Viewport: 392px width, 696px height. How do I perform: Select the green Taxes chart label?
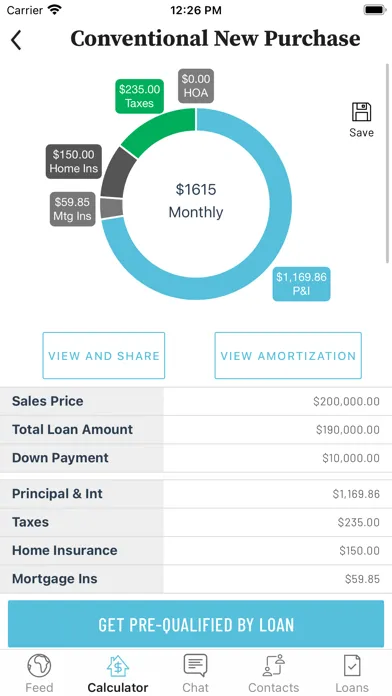(139, 96)
